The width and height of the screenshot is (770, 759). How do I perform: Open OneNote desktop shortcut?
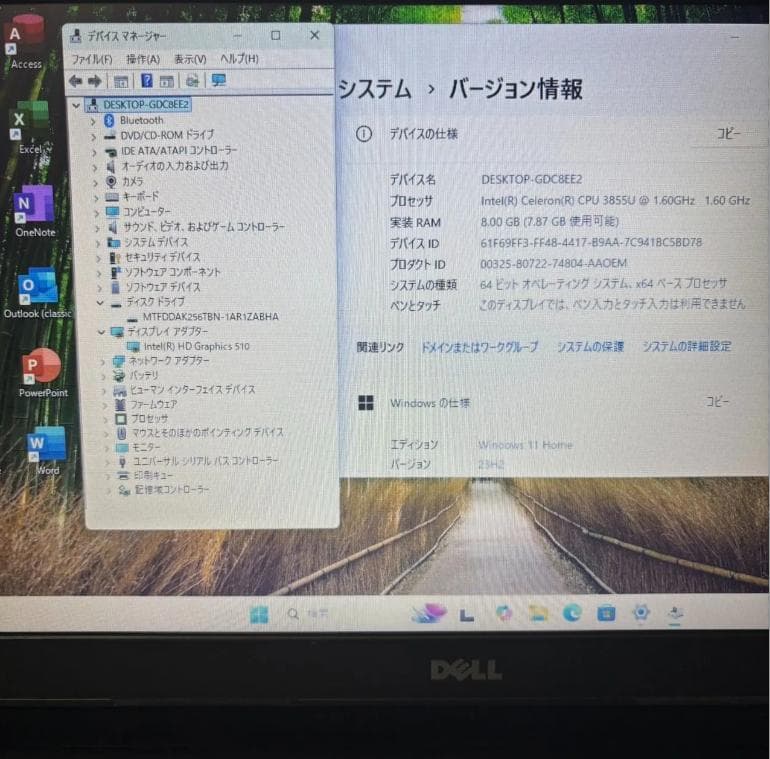(x=34, y=211)
